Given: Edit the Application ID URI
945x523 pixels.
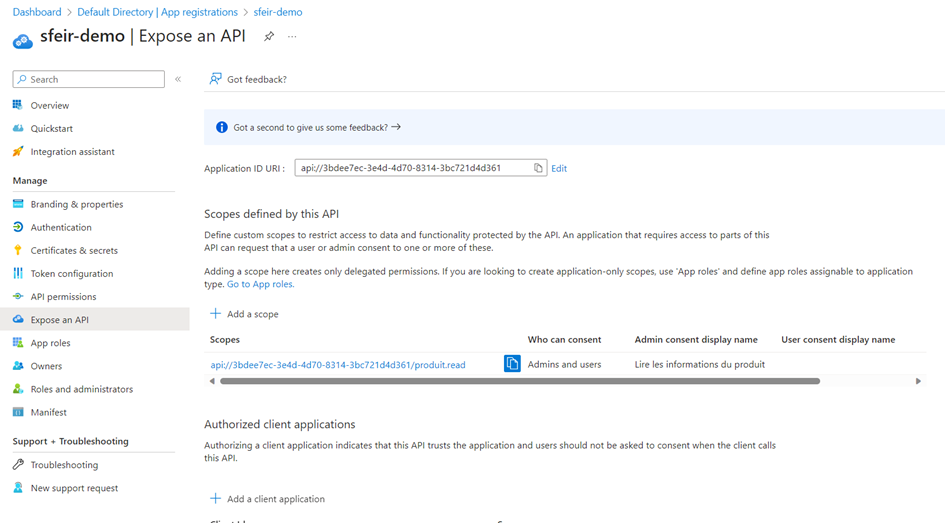Looking at the screenshot, I should coord(559,169).
